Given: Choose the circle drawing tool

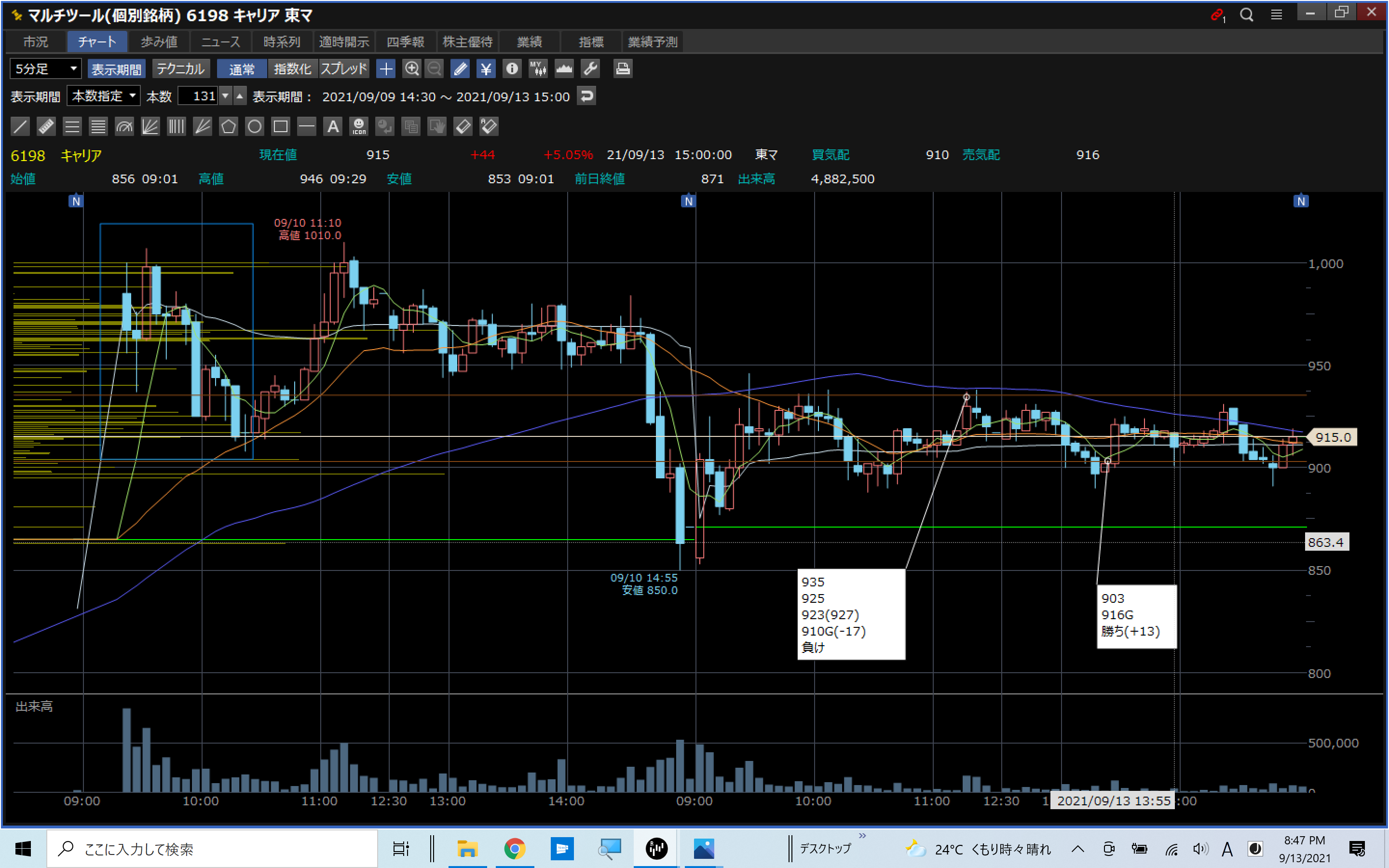Looking at the screenshot, I should click(254, 126).
